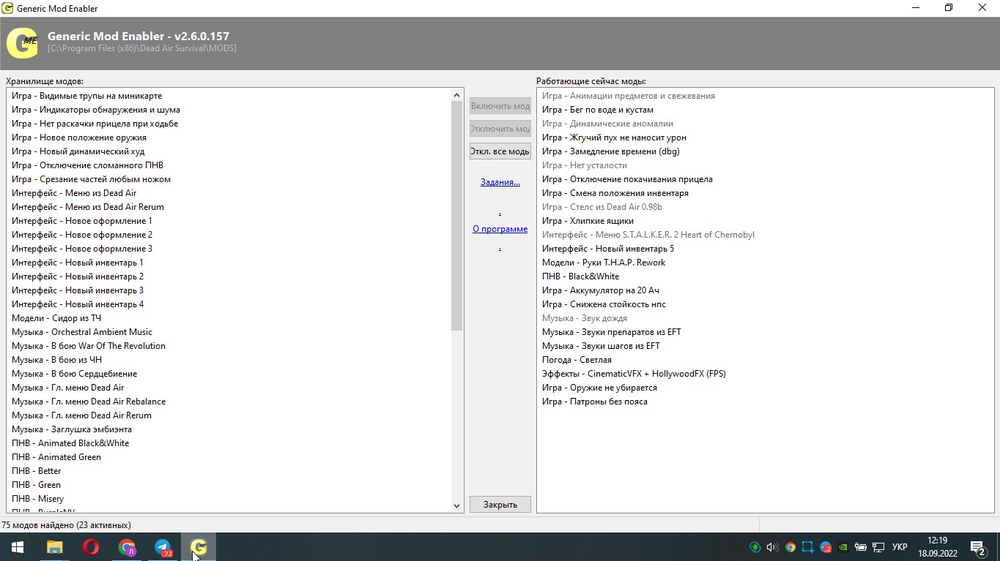Open the 'О программе' link

click(500, 229)
